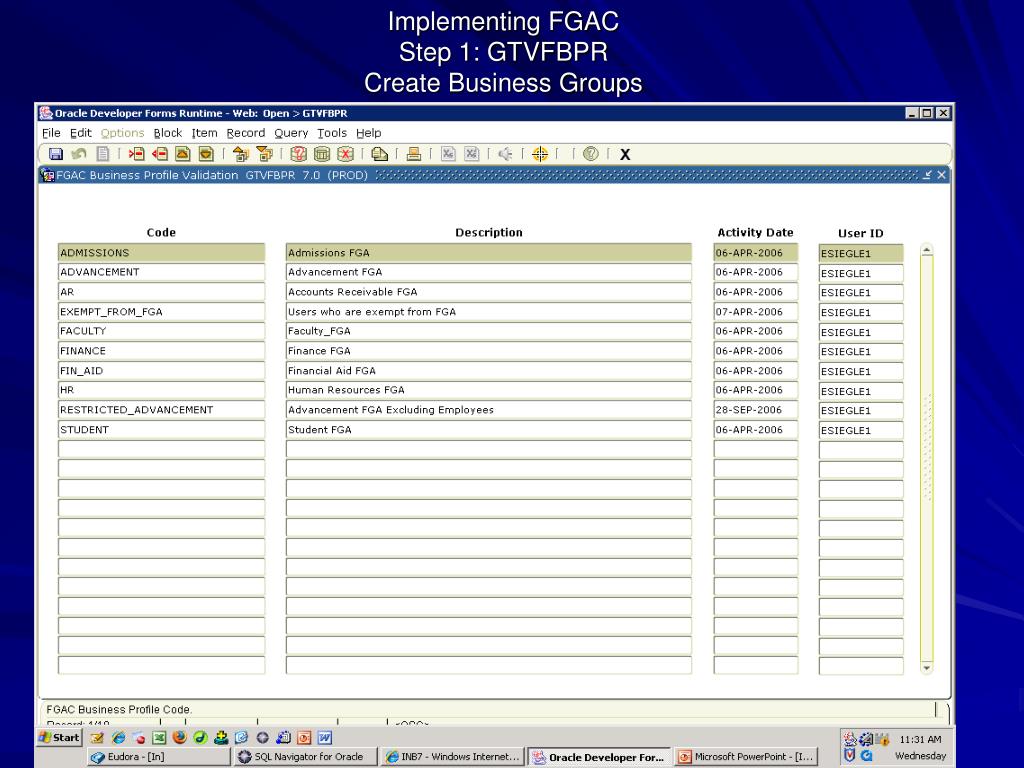
Task: Click the Excel quick launch icon
Action: pyautogui.click(x=159, y=737)
